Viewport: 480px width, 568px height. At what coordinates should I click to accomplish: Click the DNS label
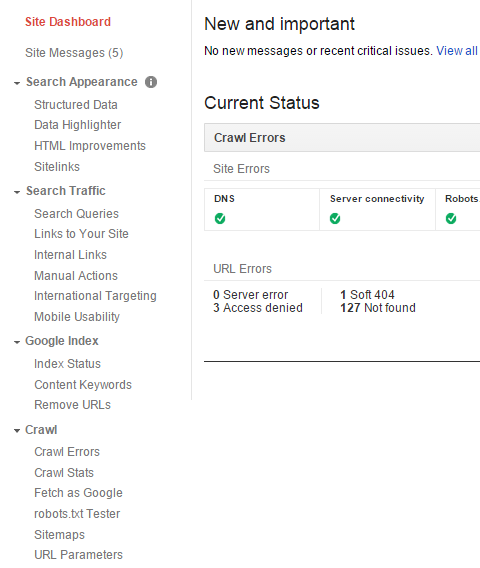[224, 199]
